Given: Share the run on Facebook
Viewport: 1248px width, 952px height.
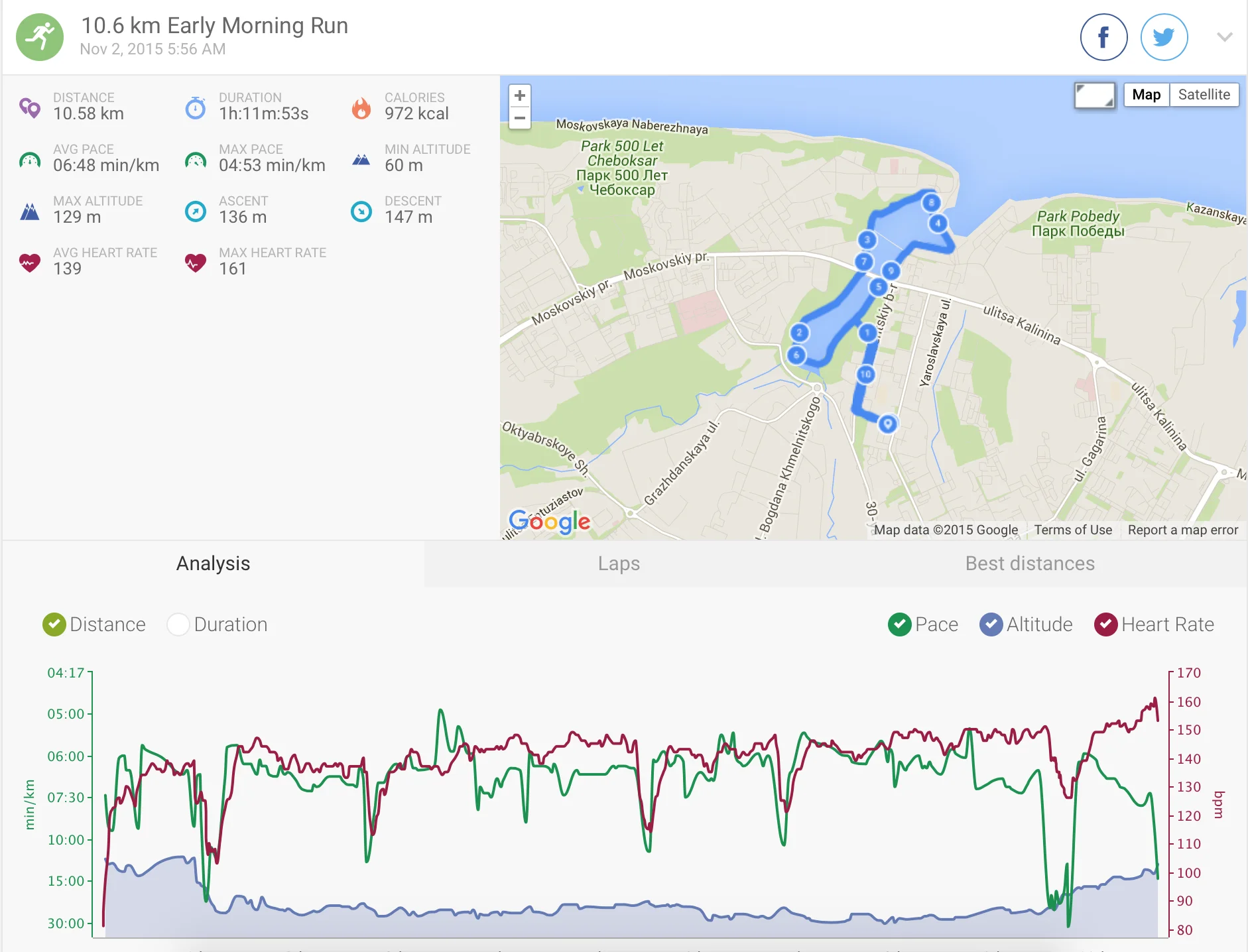Looking at the screenshot, I should tap(1103, 37).
